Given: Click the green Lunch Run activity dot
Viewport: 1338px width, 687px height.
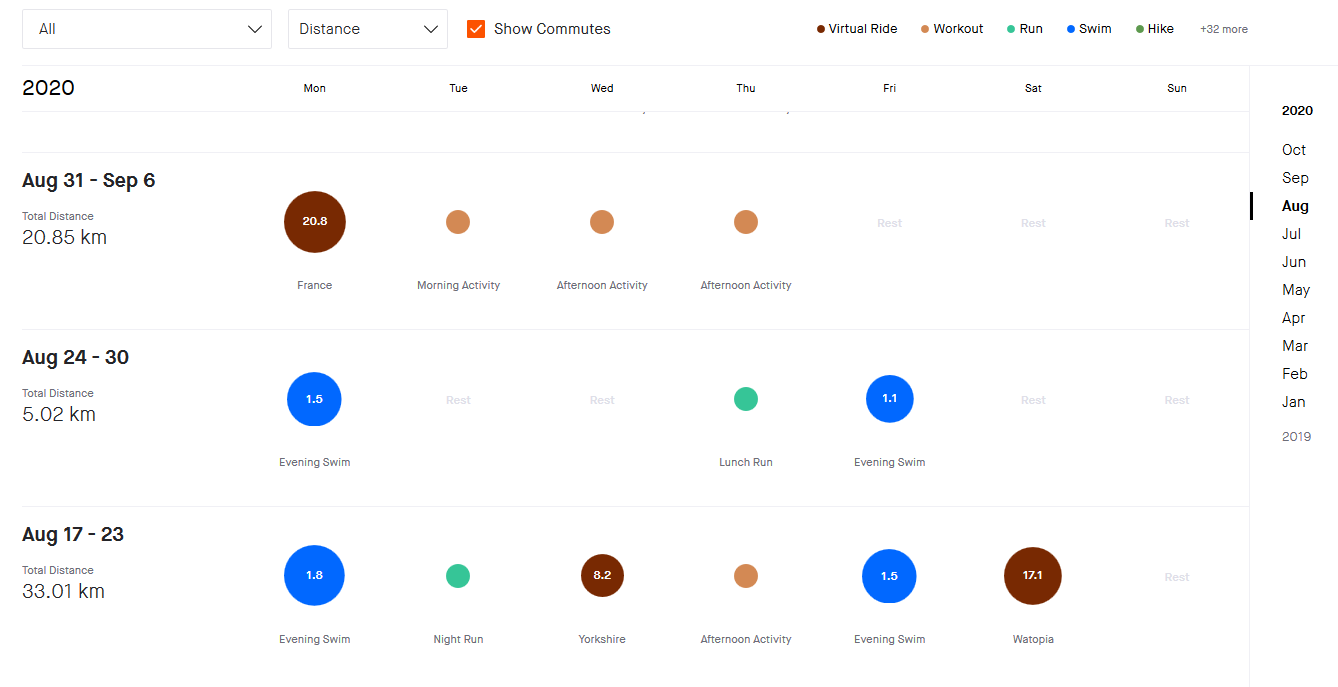Looking at the screenshot, I should [746, 399].
